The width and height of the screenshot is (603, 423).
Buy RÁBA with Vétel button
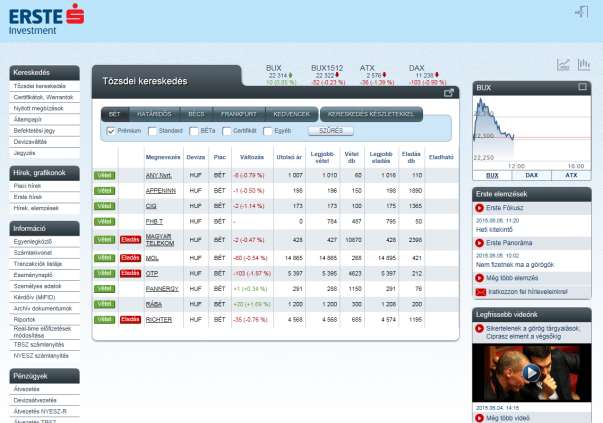coord(104,305)
